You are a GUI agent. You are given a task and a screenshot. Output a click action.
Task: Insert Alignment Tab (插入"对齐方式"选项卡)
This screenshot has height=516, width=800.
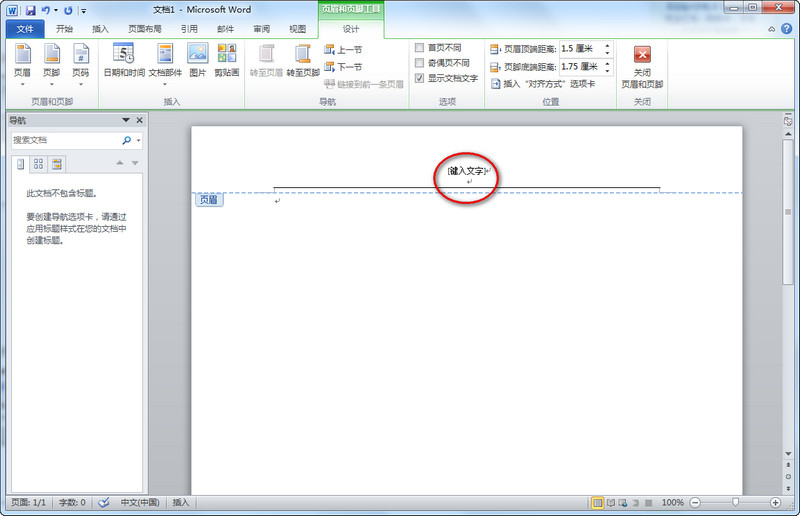542,84
